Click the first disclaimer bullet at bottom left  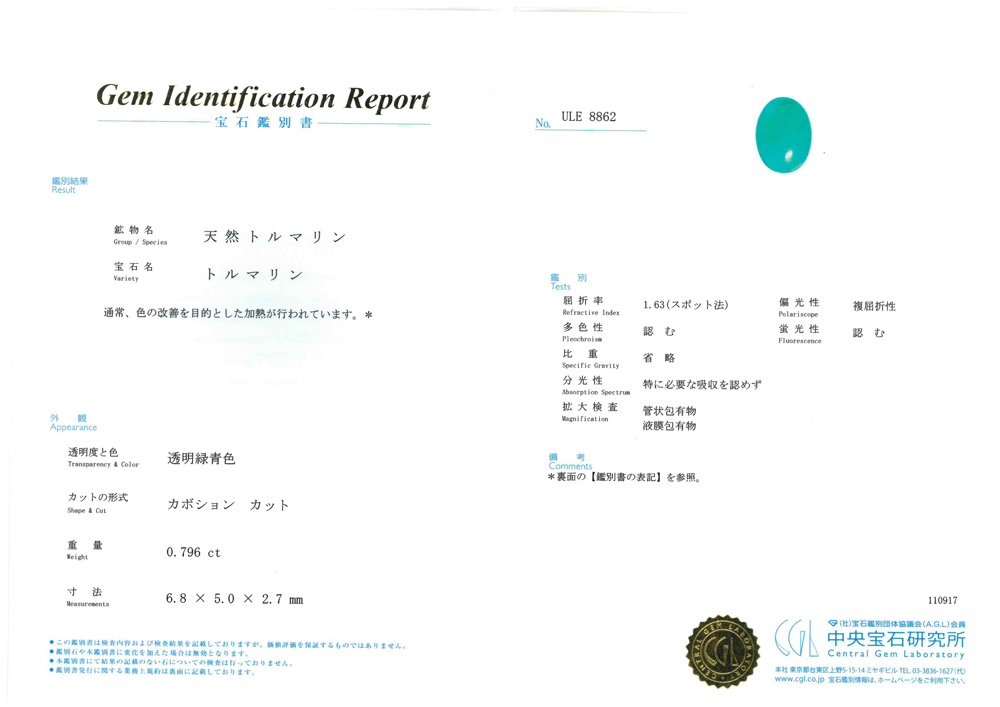tap(228, 645)
